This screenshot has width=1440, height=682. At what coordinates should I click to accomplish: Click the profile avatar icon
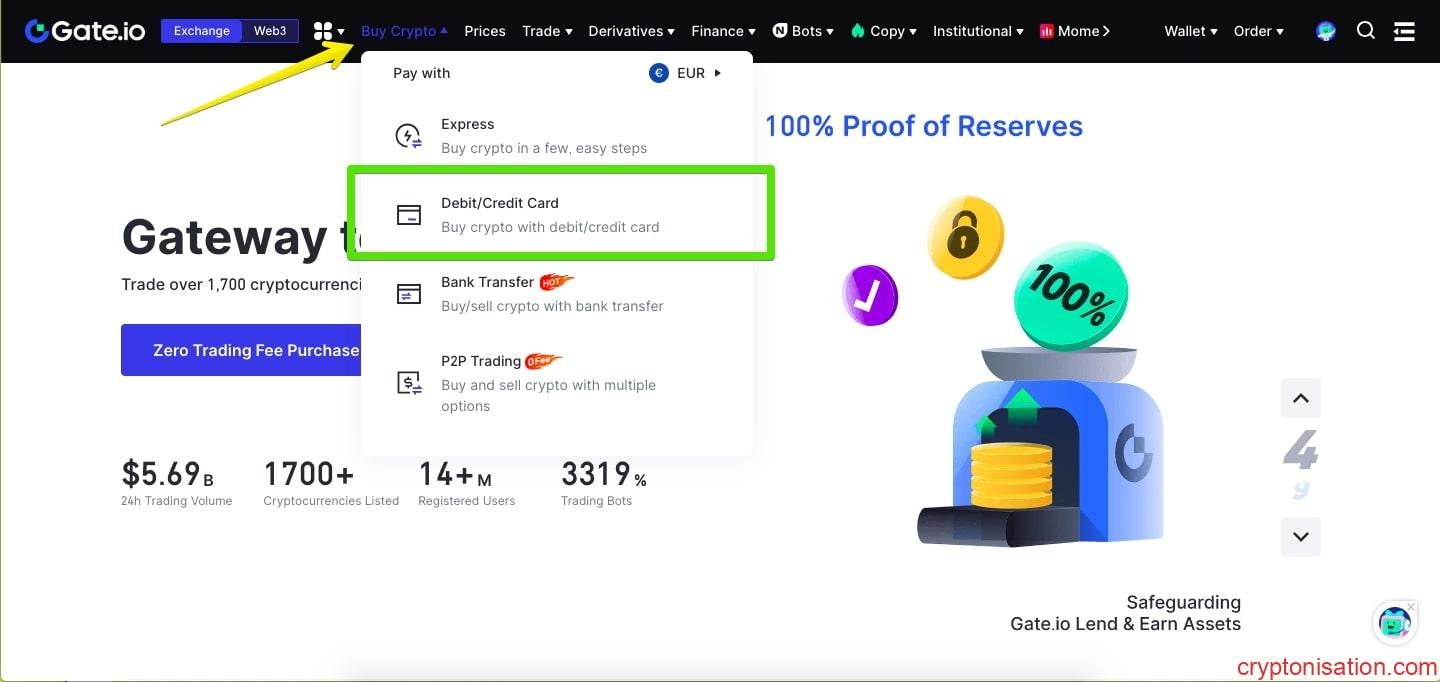(x=1326, y=31)
